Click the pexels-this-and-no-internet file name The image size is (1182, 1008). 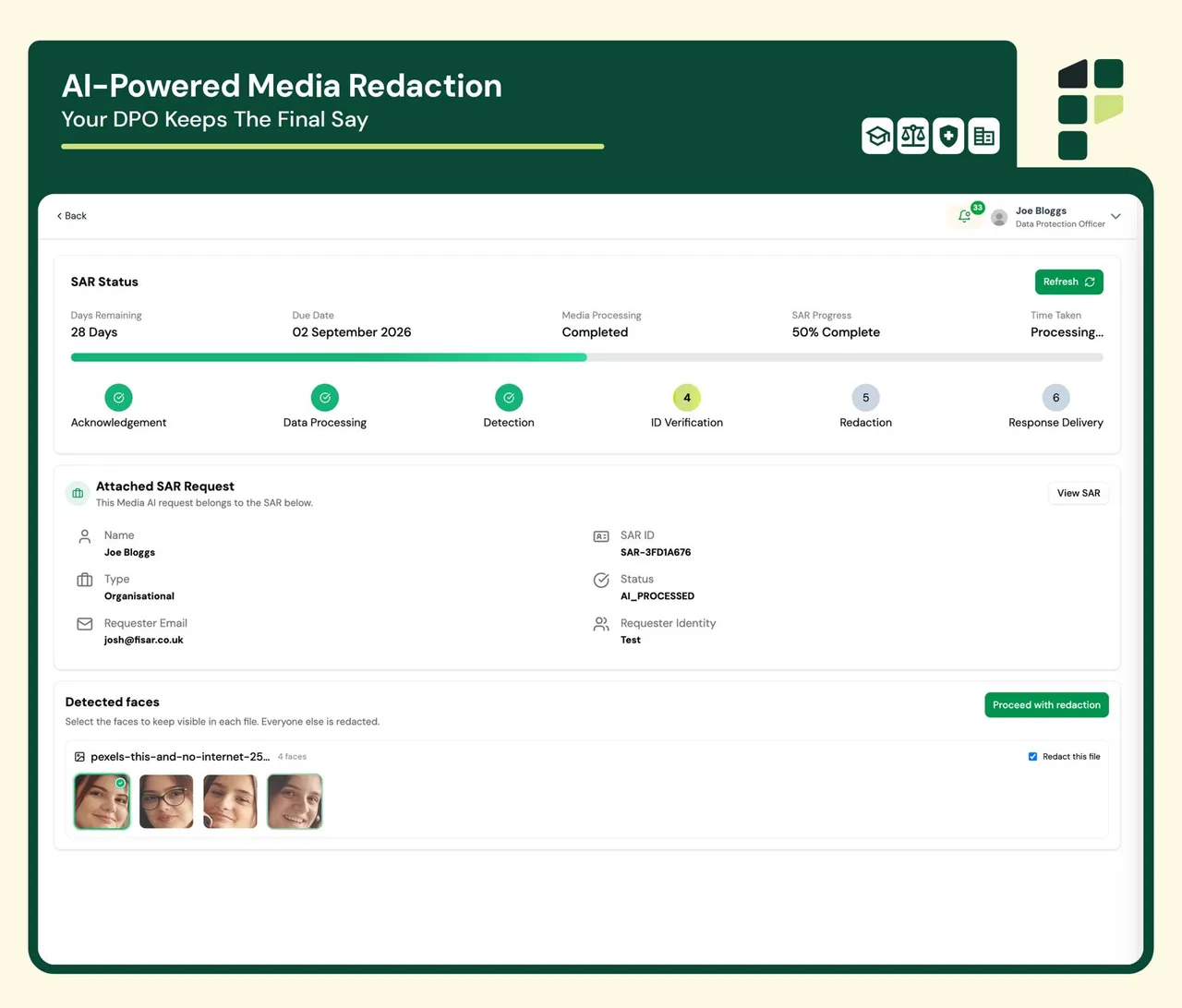pyautogui.click(x=180, y=757)
